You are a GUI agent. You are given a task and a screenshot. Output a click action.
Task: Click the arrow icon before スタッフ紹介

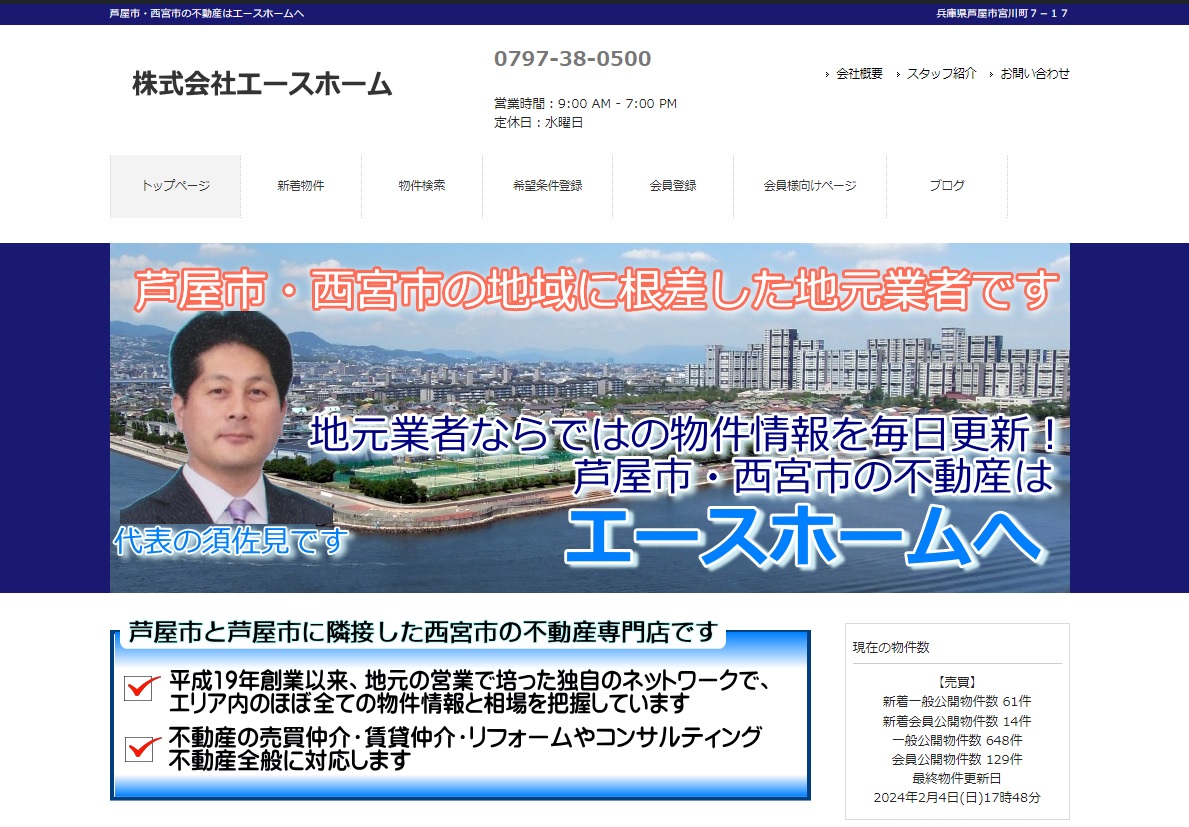[898, 74]
